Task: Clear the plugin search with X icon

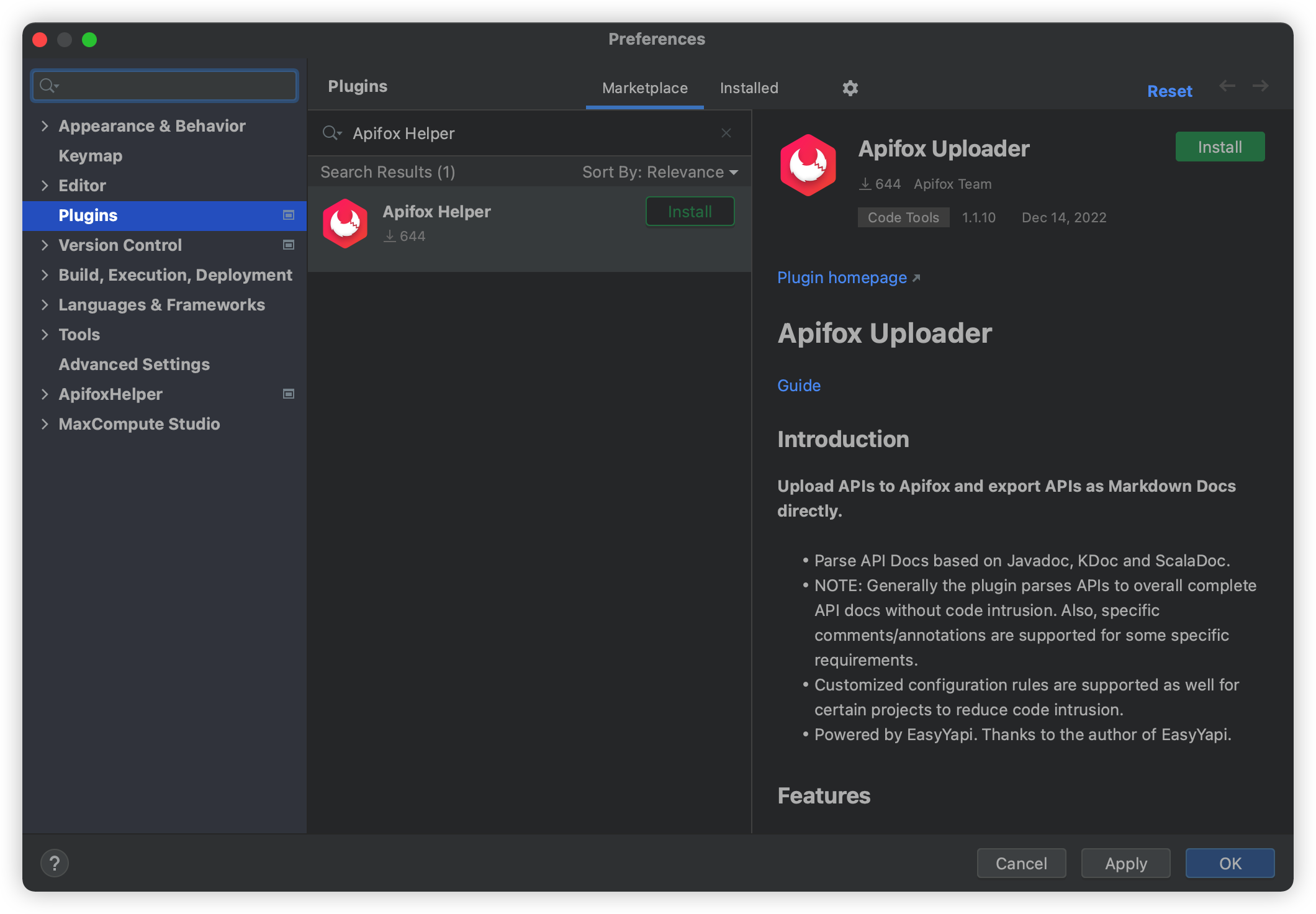Action: click(726, 133)
